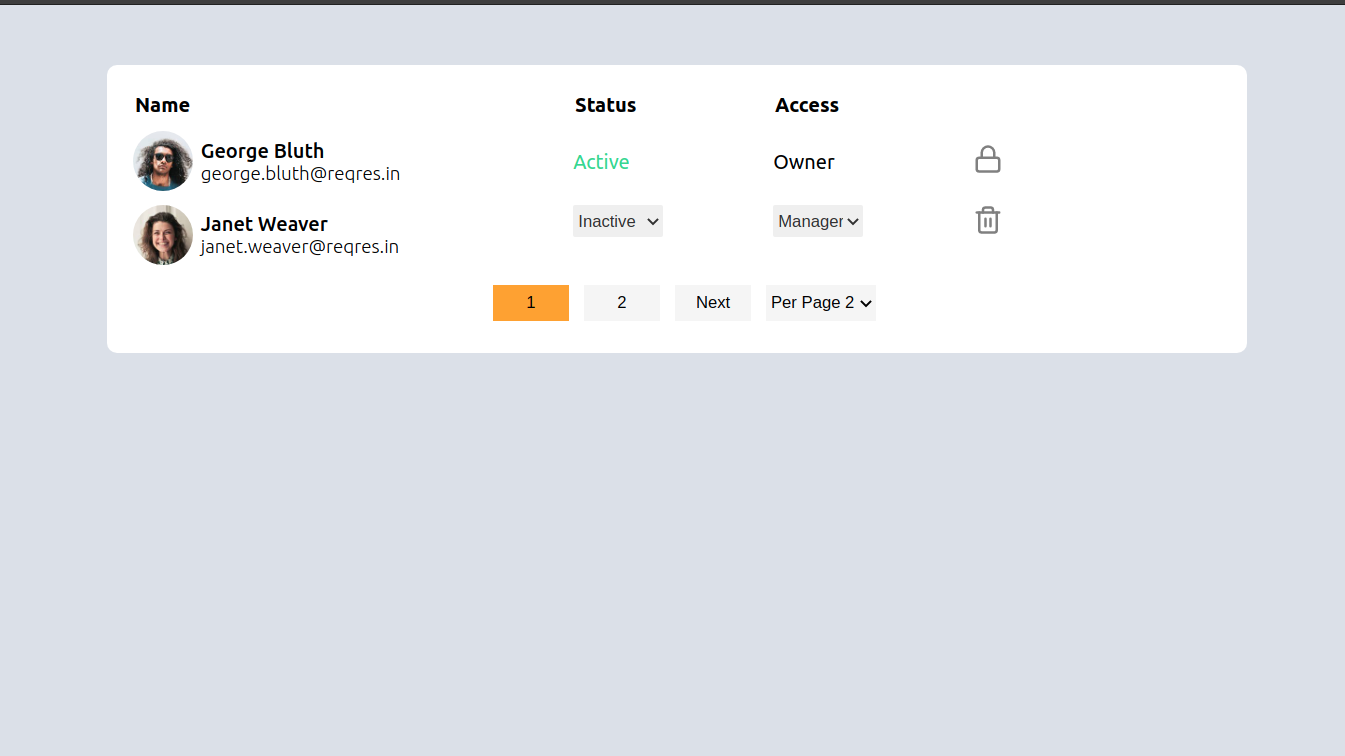Switch to page 2 of users
1345x756 pixels.
(x=621, y=302)
